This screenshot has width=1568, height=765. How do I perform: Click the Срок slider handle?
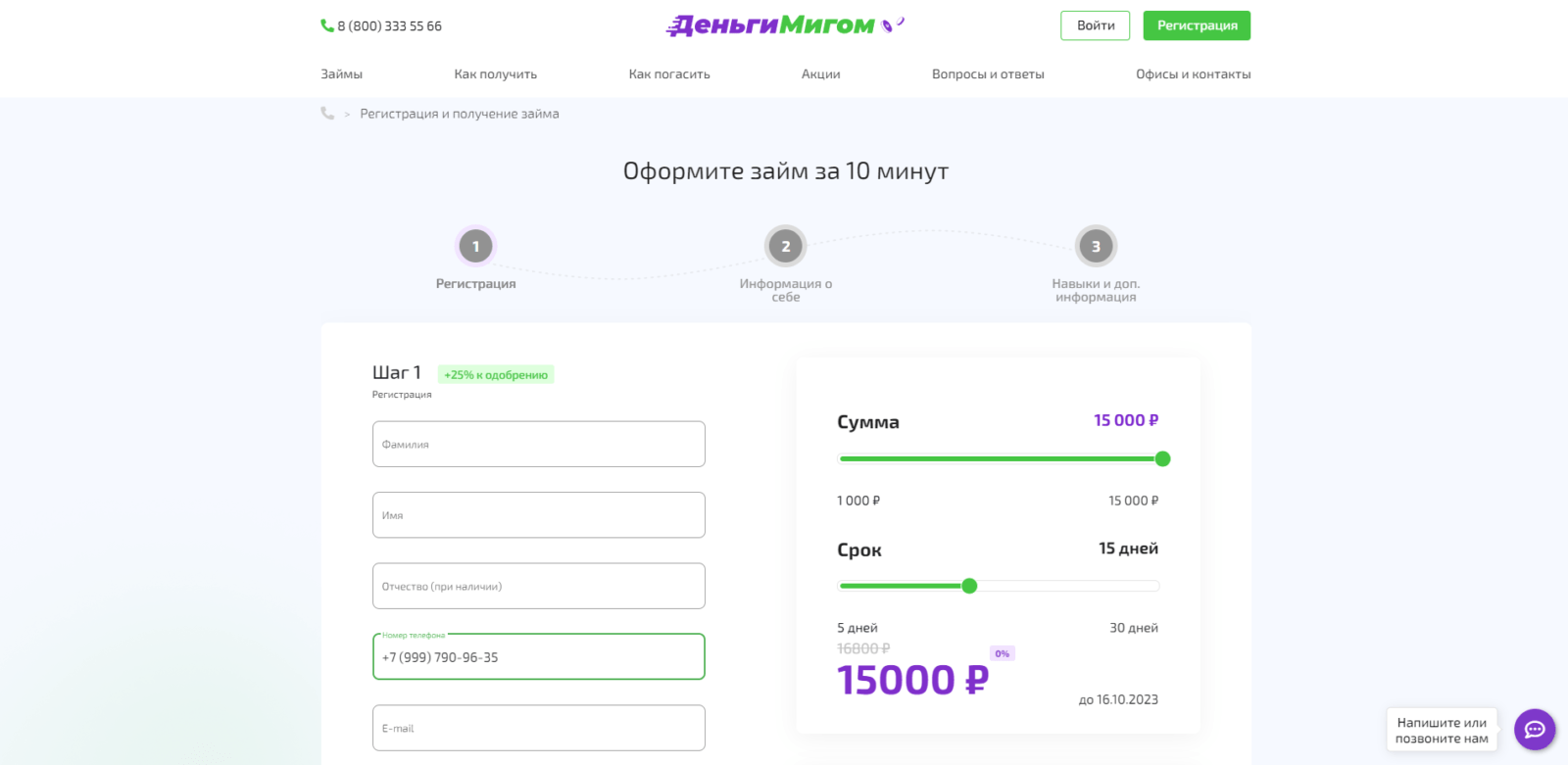[x=970, y=586]
